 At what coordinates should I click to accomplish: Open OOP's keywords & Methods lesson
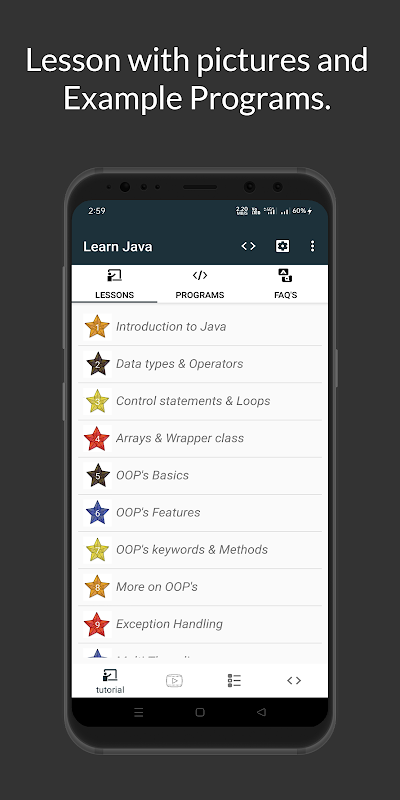[200, 549]
